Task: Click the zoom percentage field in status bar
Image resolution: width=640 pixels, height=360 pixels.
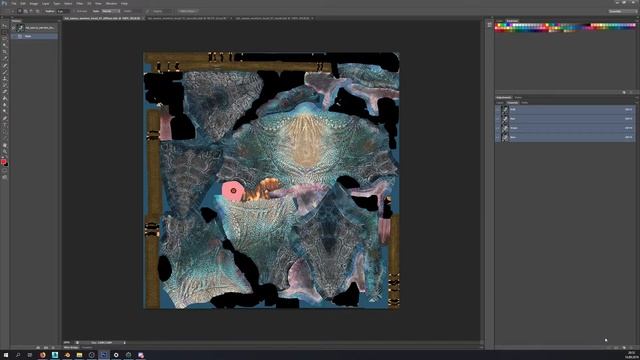Action: (x=67, y=342)
